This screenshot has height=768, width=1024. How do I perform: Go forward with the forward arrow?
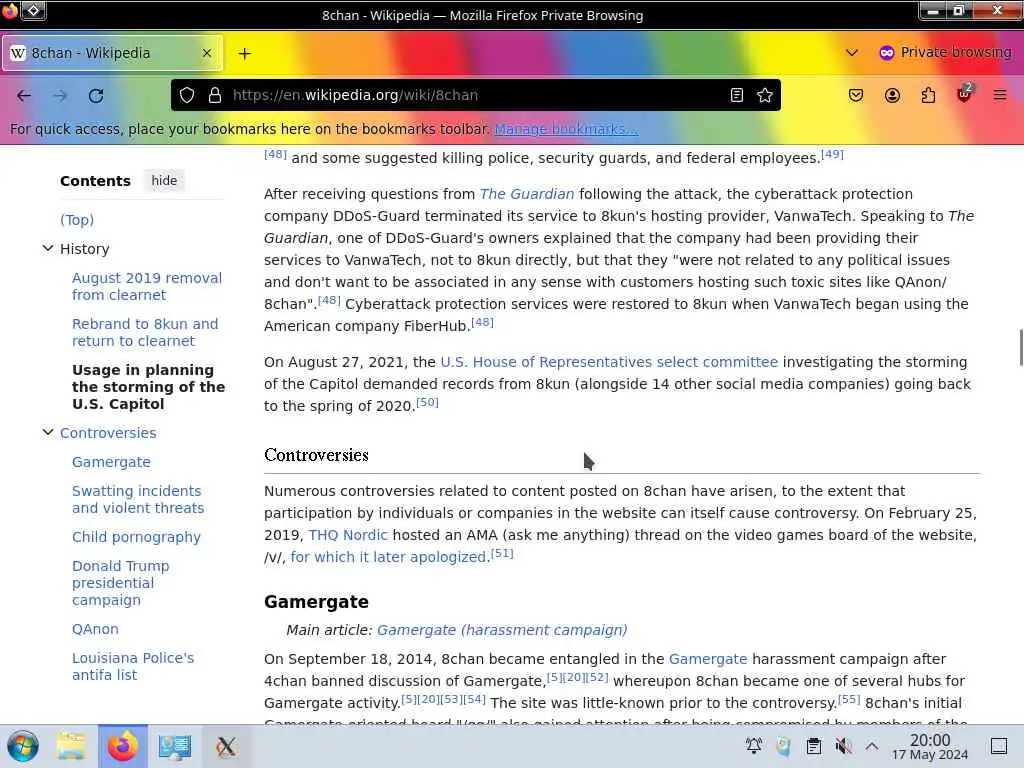click(60, 95)
